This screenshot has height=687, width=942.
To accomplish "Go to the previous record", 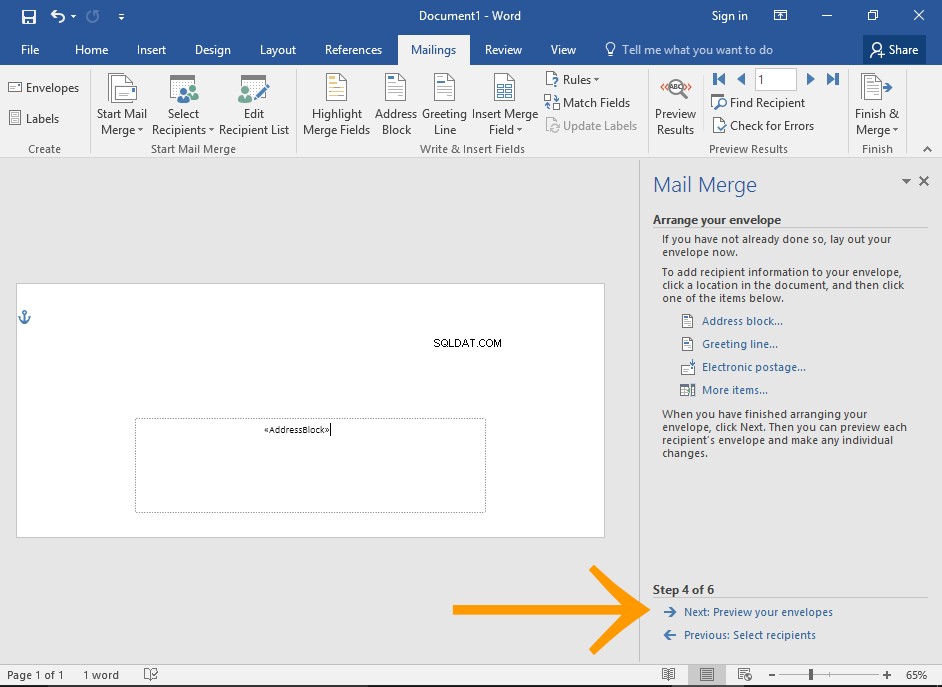I will [x=741, y=79].
